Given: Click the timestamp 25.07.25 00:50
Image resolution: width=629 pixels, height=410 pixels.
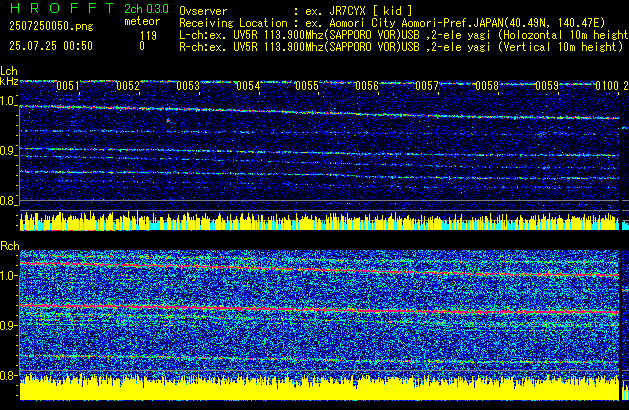Looking at the screenshot, I should pos(51,46).
